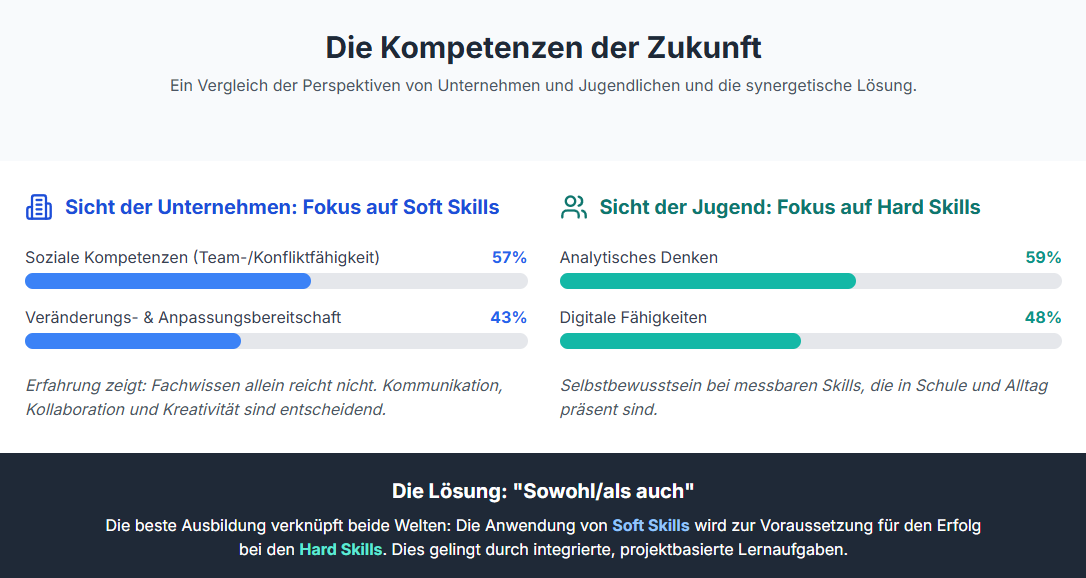This screenshot has height=578, width=1086.
Task: Click the people icon beside Sicht der Jugend
Action: [x=574, y=207]
